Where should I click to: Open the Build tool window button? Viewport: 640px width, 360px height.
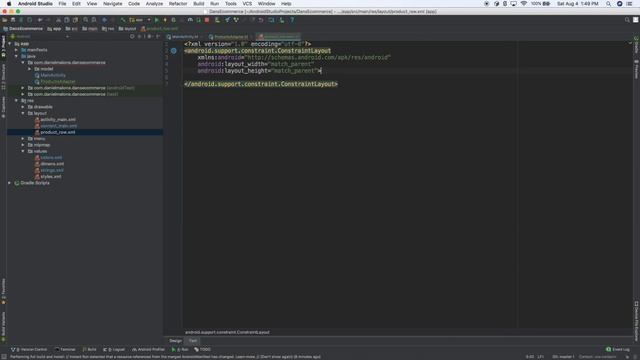click(89, 349)
